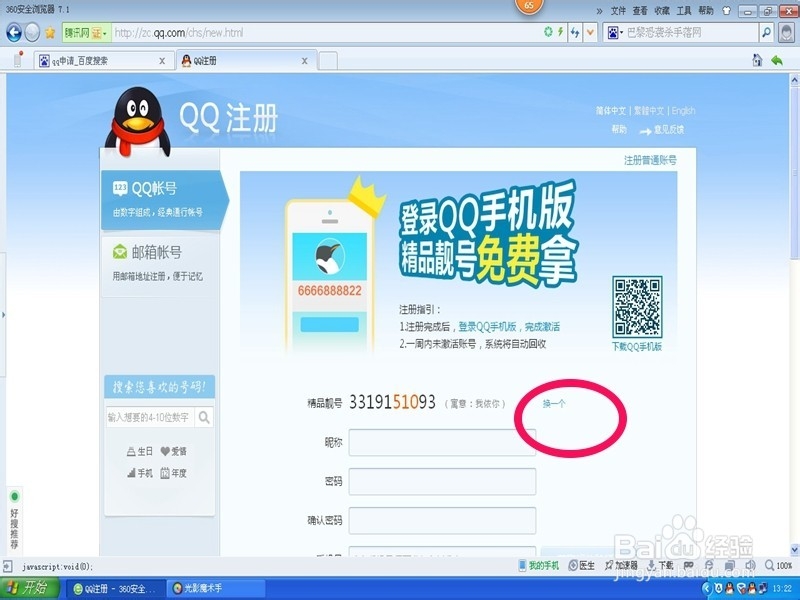Click the 登录QQ手机版,完成激活 link
800x600 pixels.
pos(509,327)
